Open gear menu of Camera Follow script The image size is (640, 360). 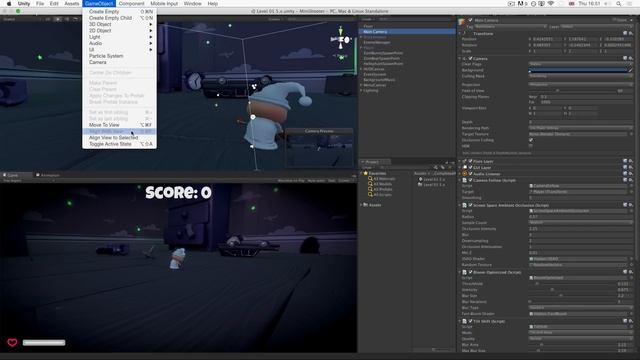pyautogui.click(x=631, y=180)
